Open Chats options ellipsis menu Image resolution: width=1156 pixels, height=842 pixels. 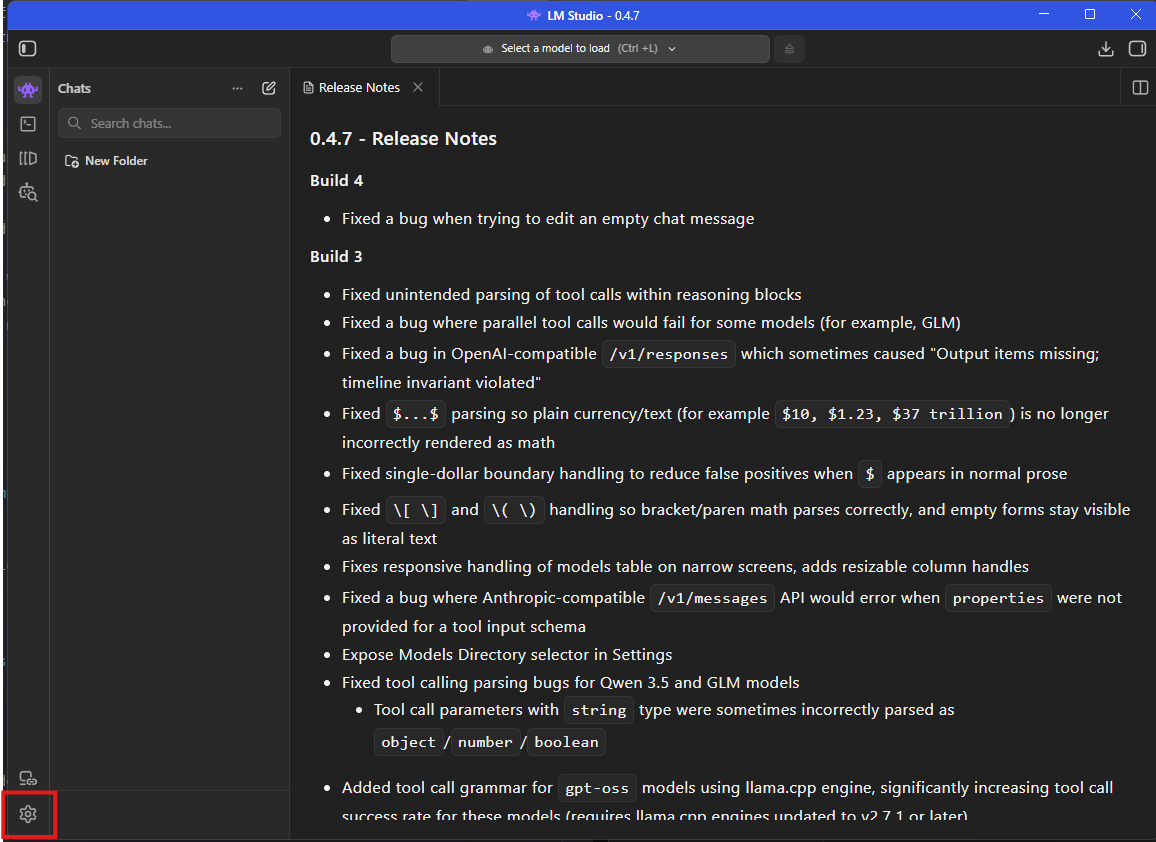tap(237, 88)
